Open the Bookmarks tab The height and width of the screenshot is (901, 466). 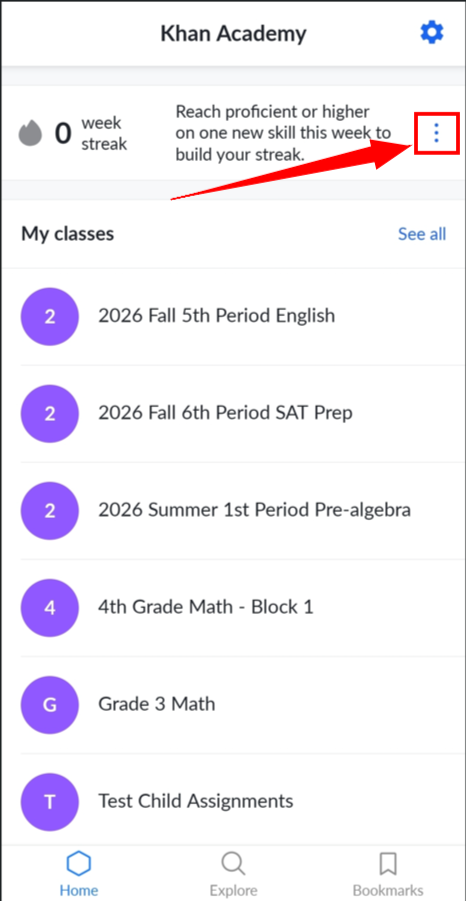point(388,873)
